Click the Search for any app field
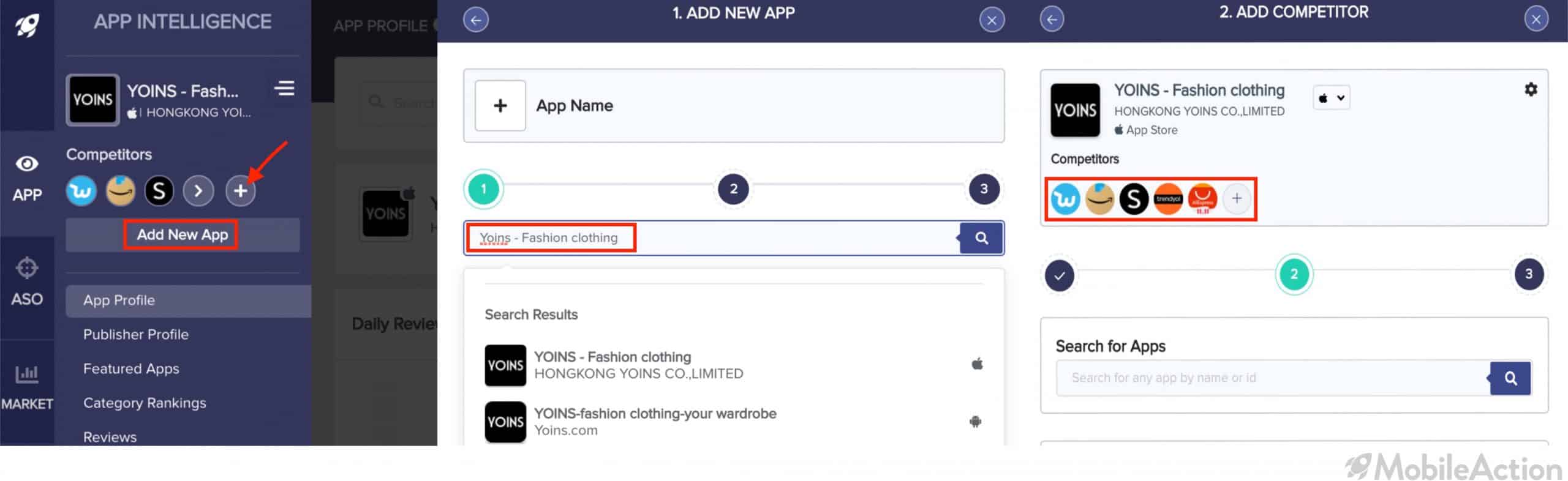The image size is (1568, 481). pos(1273,378)
